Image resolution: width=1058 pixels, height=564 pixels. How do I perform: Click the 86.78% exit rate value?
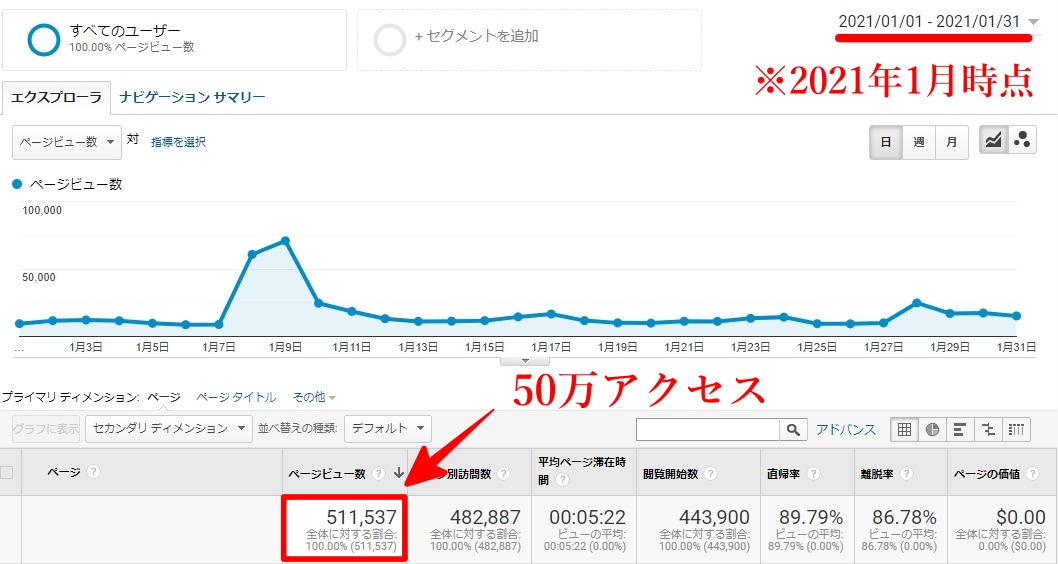point(905,517)
